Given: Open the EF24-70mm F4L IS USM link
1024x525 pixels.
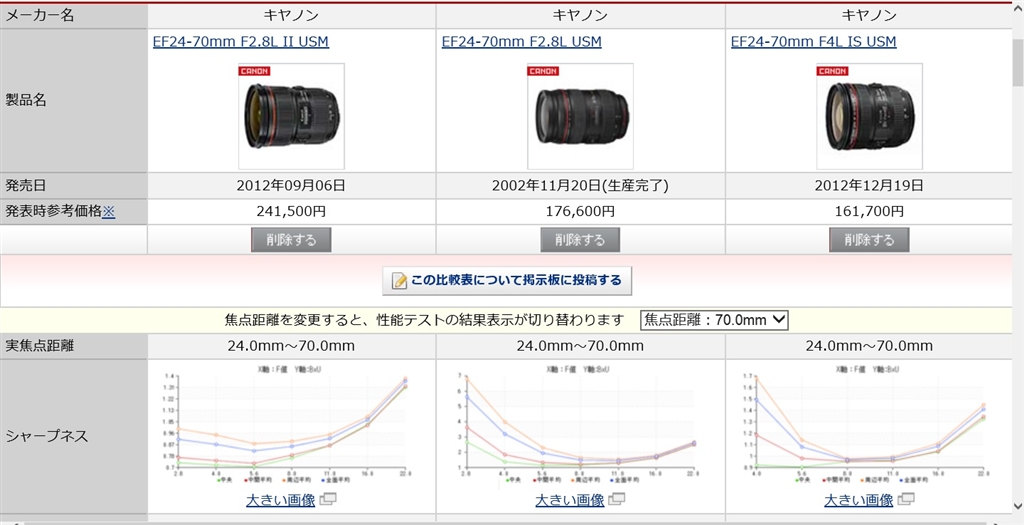Looking at the screenshot, I should pyautogui.click(x=813, y=42).
